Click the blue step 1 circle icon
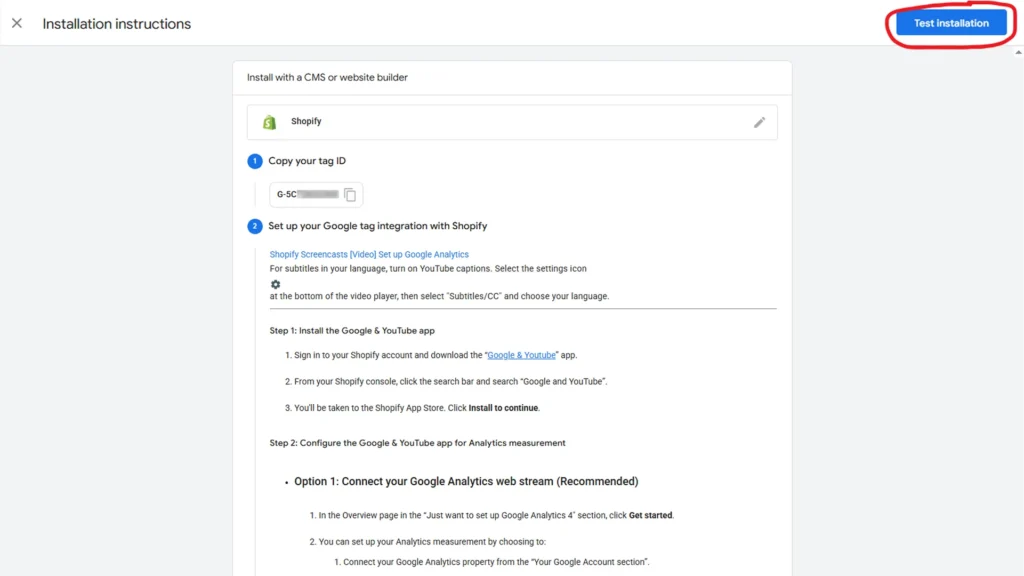This screenshot has width=1024, height=576. click(x=254, y=160)
